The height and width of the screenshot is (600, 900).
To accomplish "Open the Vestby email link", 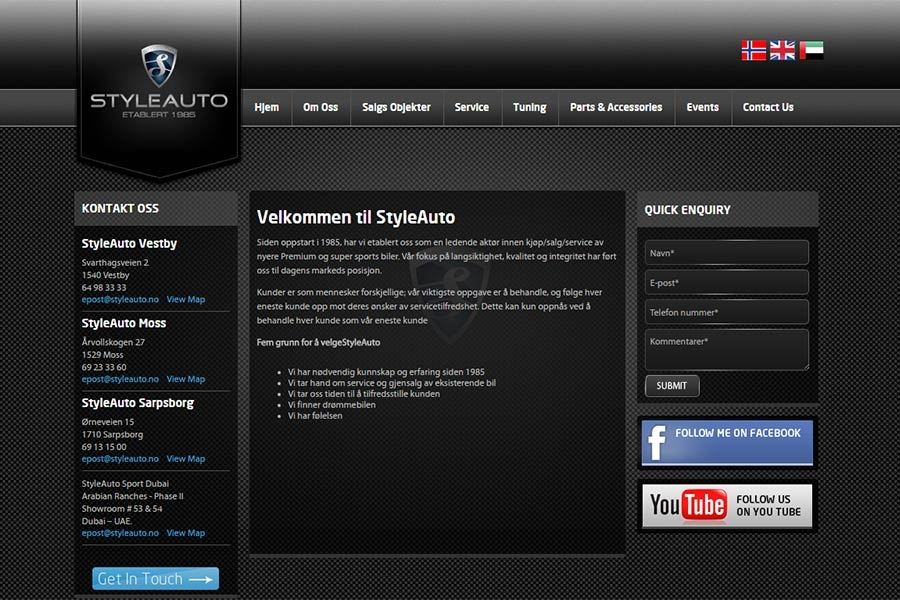I will click(x=120, y=300).
